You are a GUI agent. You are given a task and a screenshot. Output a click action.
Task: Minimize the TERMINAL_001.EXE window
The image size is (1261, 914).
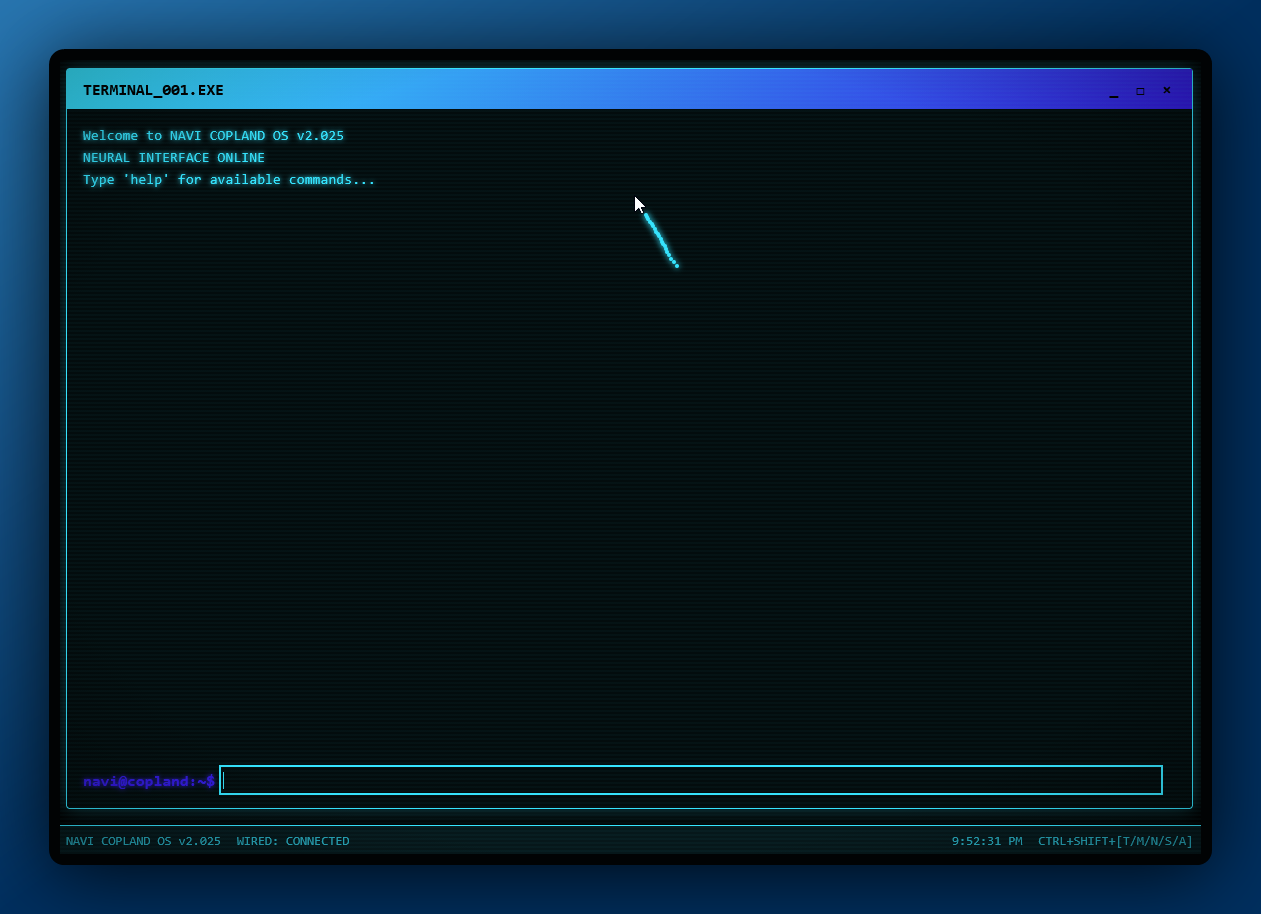1114,91
